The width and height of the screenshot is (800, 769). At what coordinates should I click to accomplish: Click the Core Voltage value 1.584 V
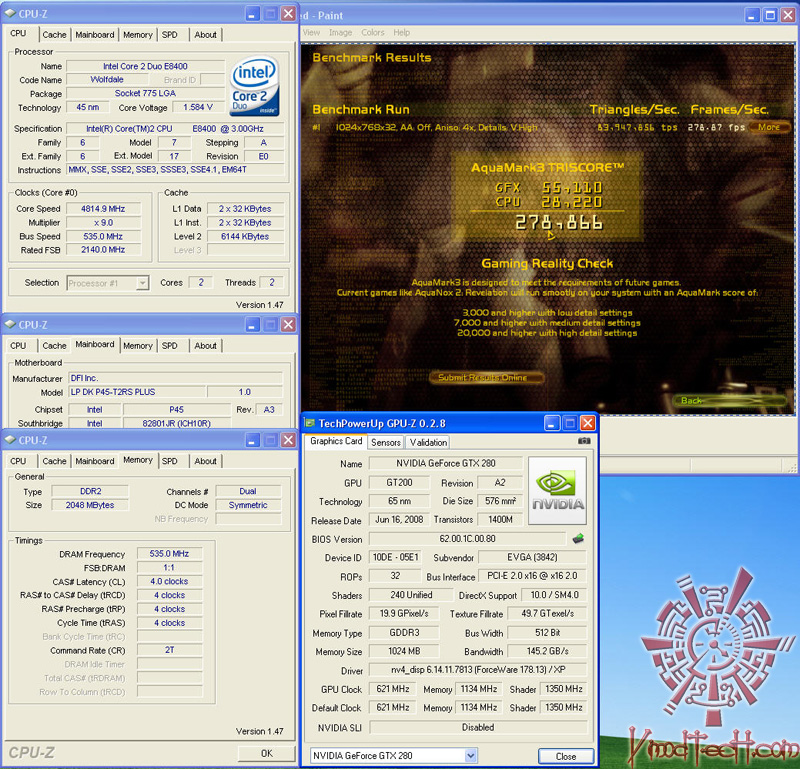tap(198, 107)
